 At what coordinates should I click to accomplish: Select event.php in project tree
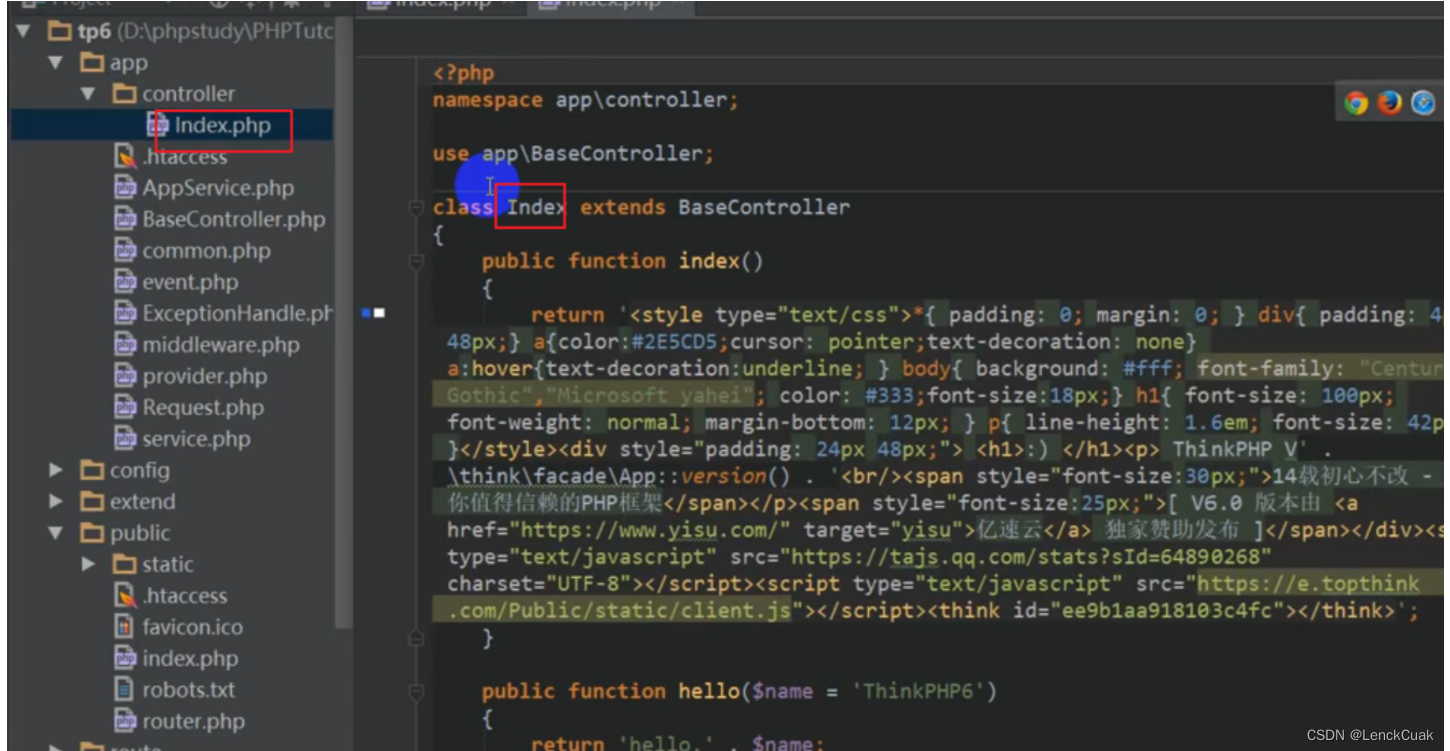189,282
